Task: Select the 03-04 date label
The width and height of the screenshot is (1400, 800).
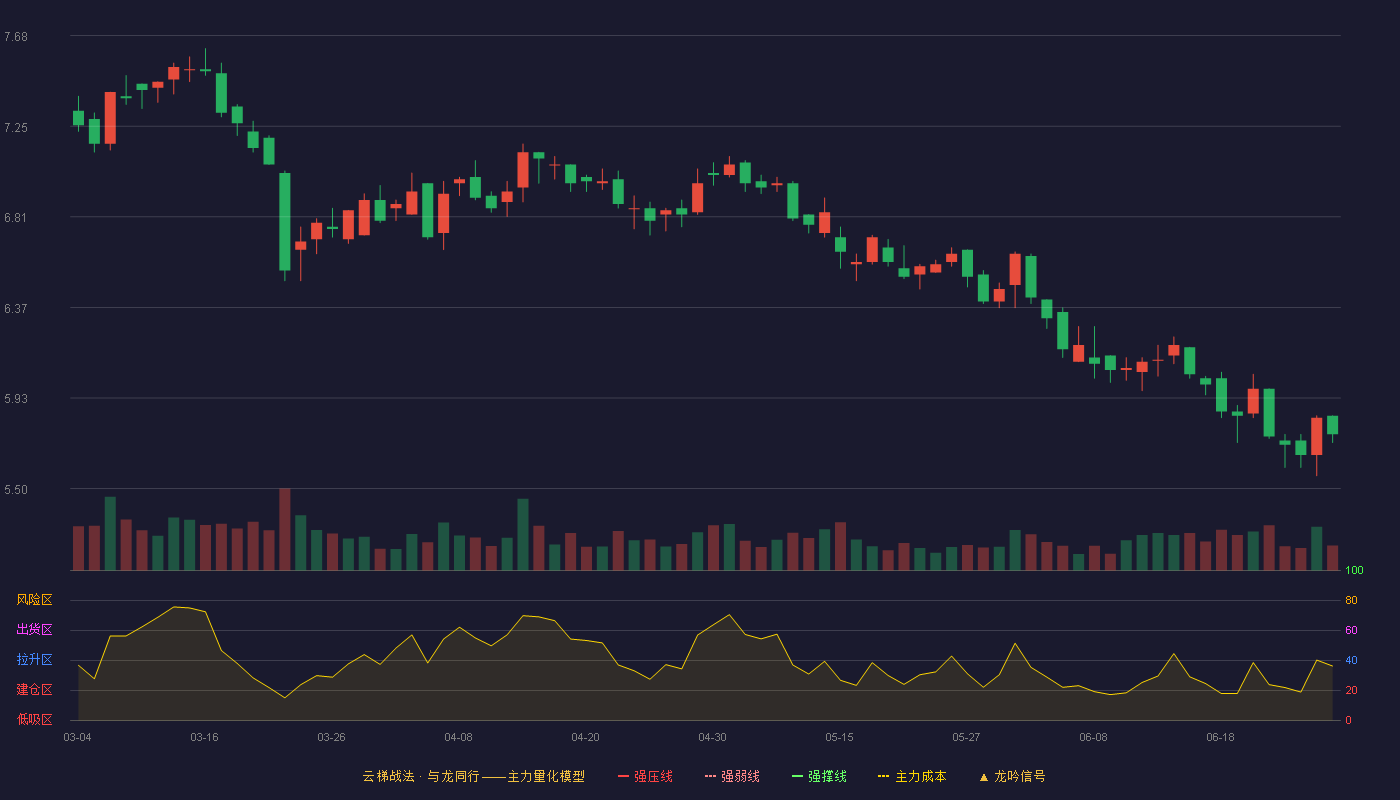Action: click(x=77, y=737)
